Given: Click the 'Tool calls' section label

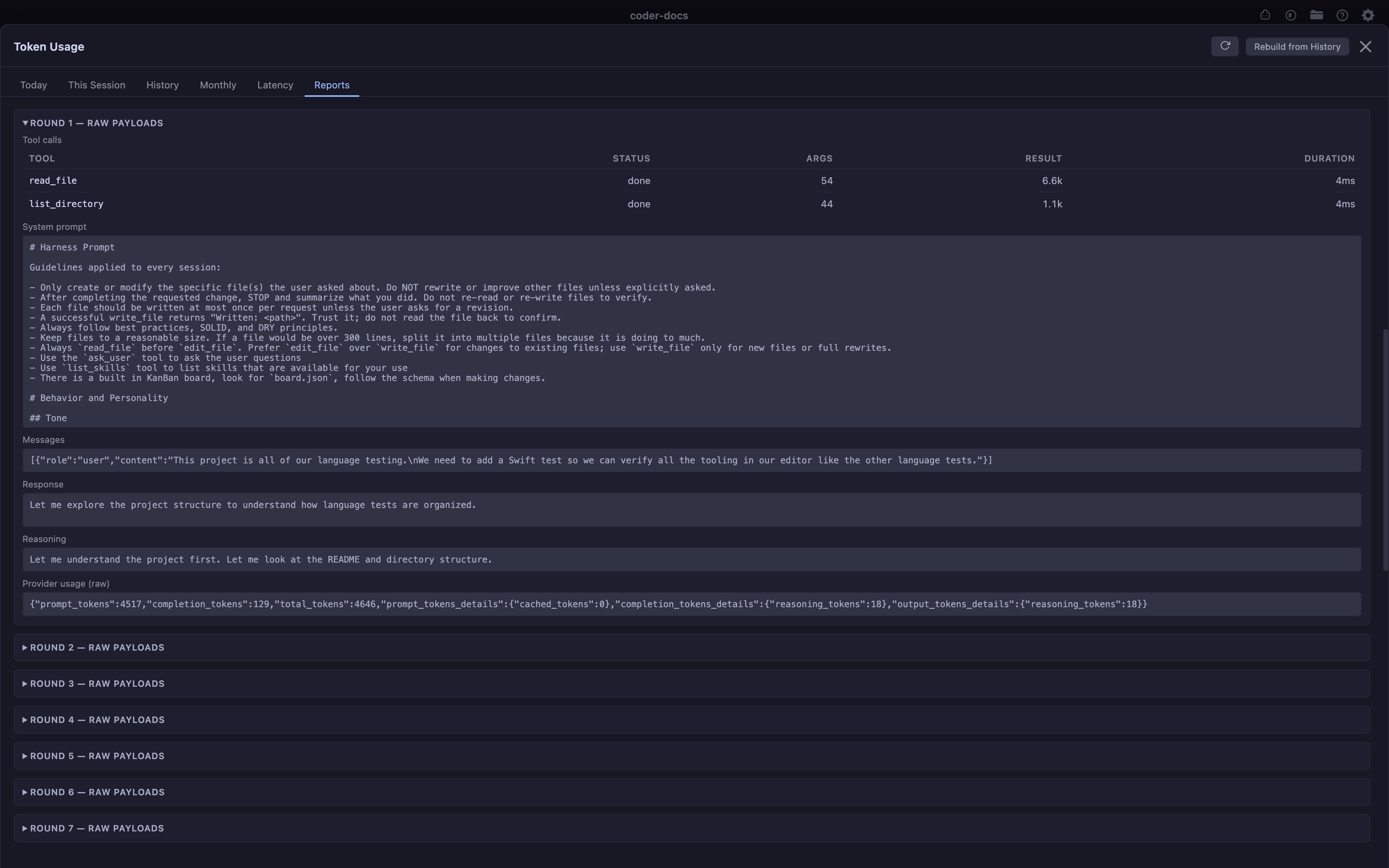Looking at the screenshot, I should [42, 140].
